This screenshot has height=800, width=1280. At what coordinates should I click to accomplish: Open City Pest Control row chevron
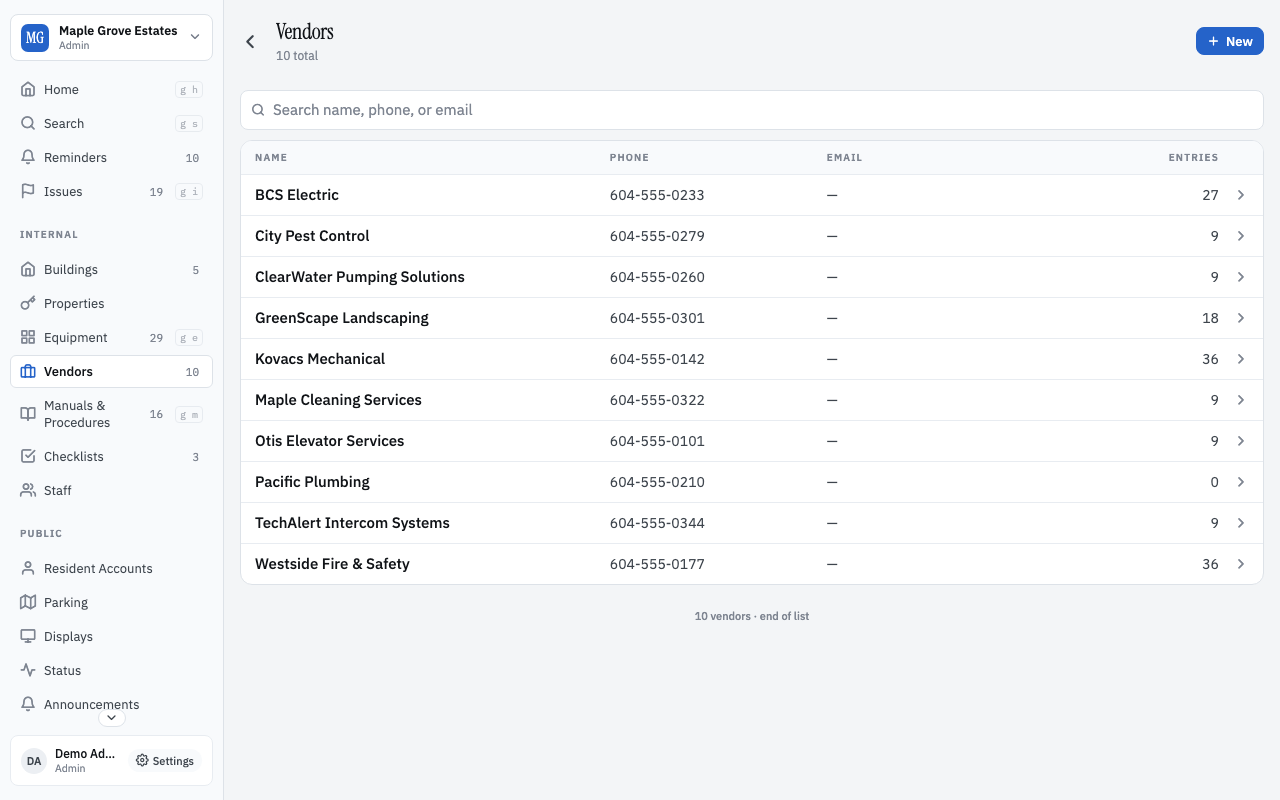tap(1241, 236)
